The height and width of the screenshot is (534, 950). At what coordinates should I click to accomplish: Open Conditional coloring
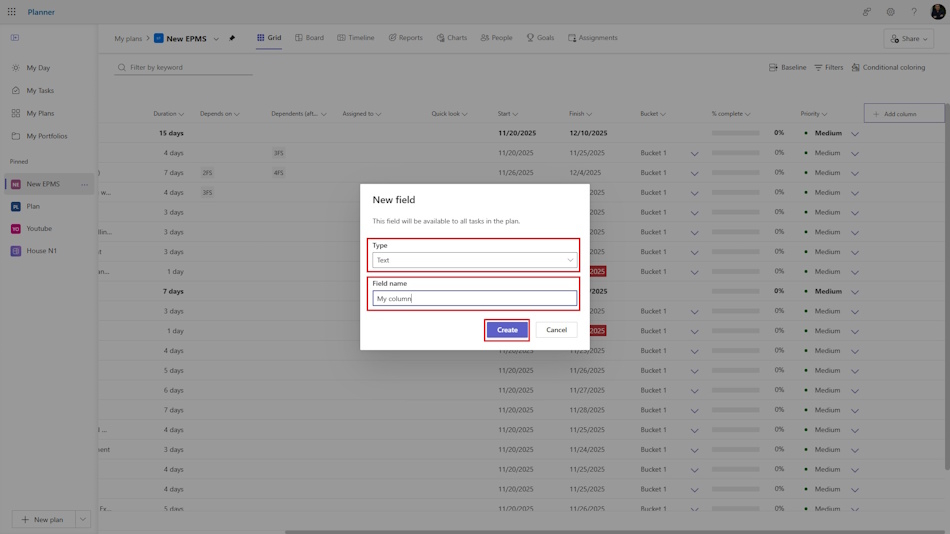888,67
